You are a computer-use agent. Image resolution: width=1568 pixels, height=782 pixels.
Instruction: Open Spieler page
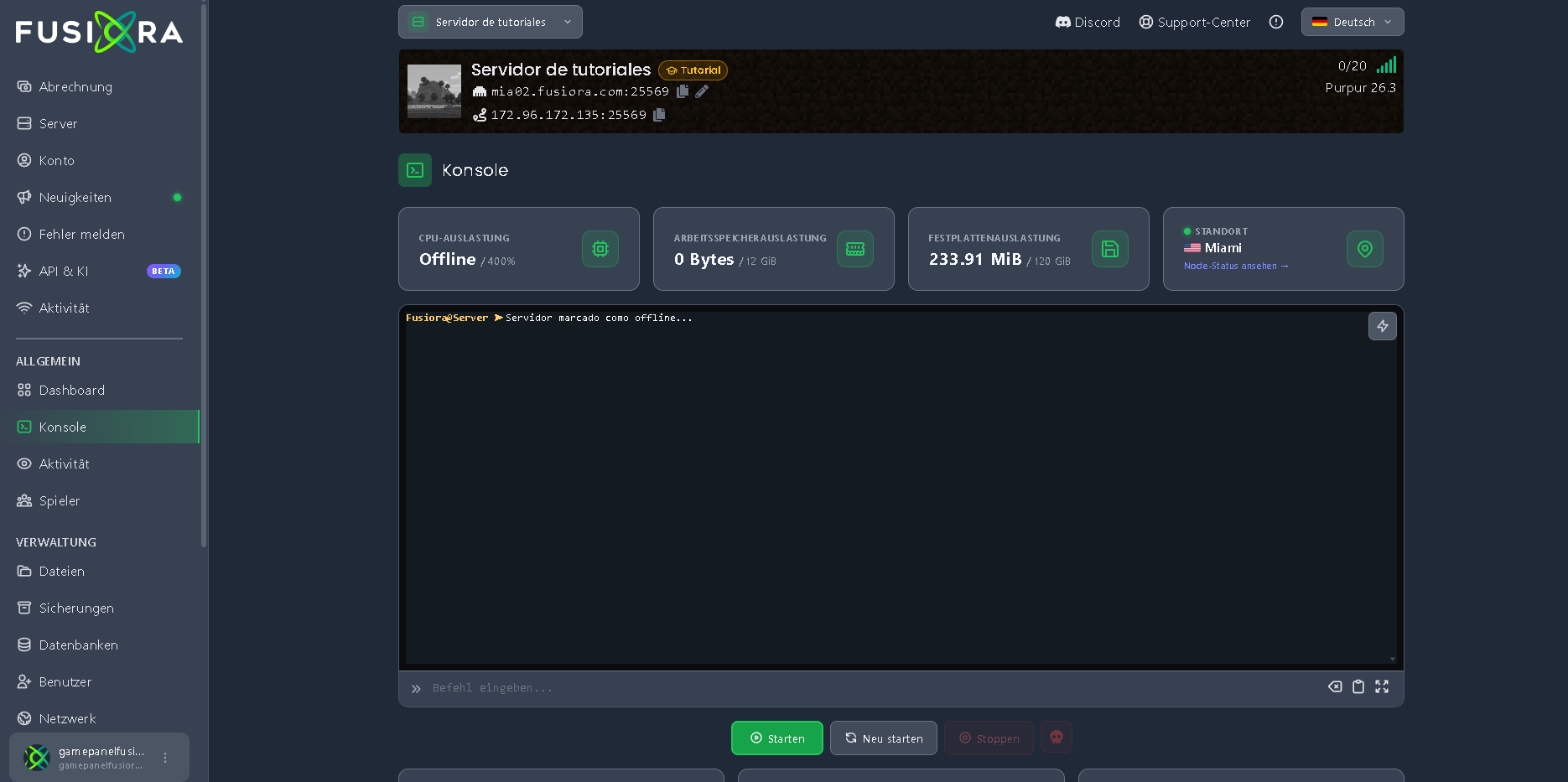99,500
